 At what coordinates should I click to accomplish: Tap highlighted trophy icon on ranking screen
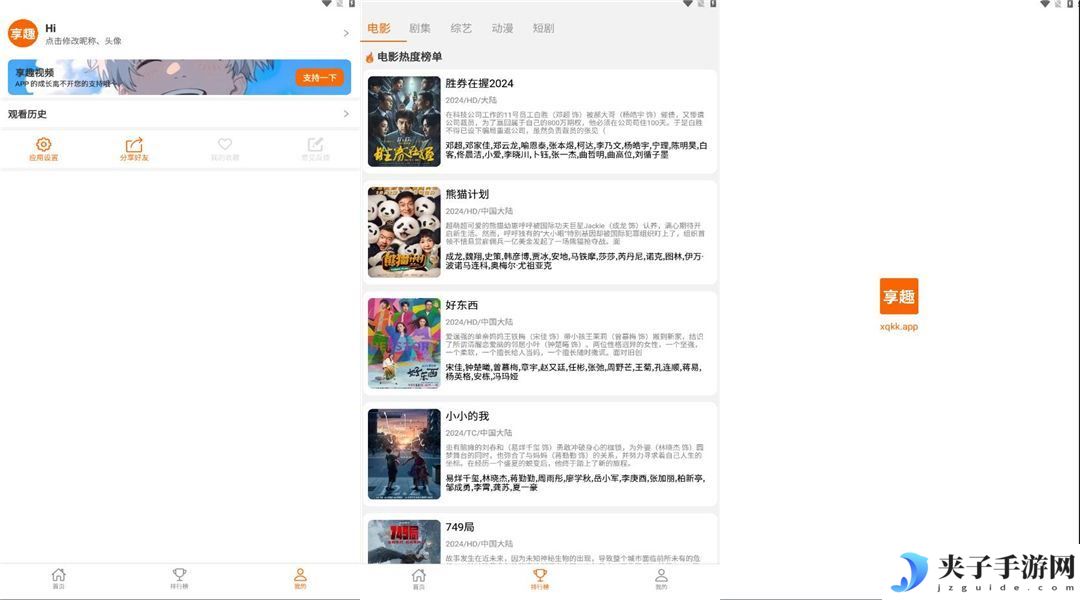coord(540,575)
